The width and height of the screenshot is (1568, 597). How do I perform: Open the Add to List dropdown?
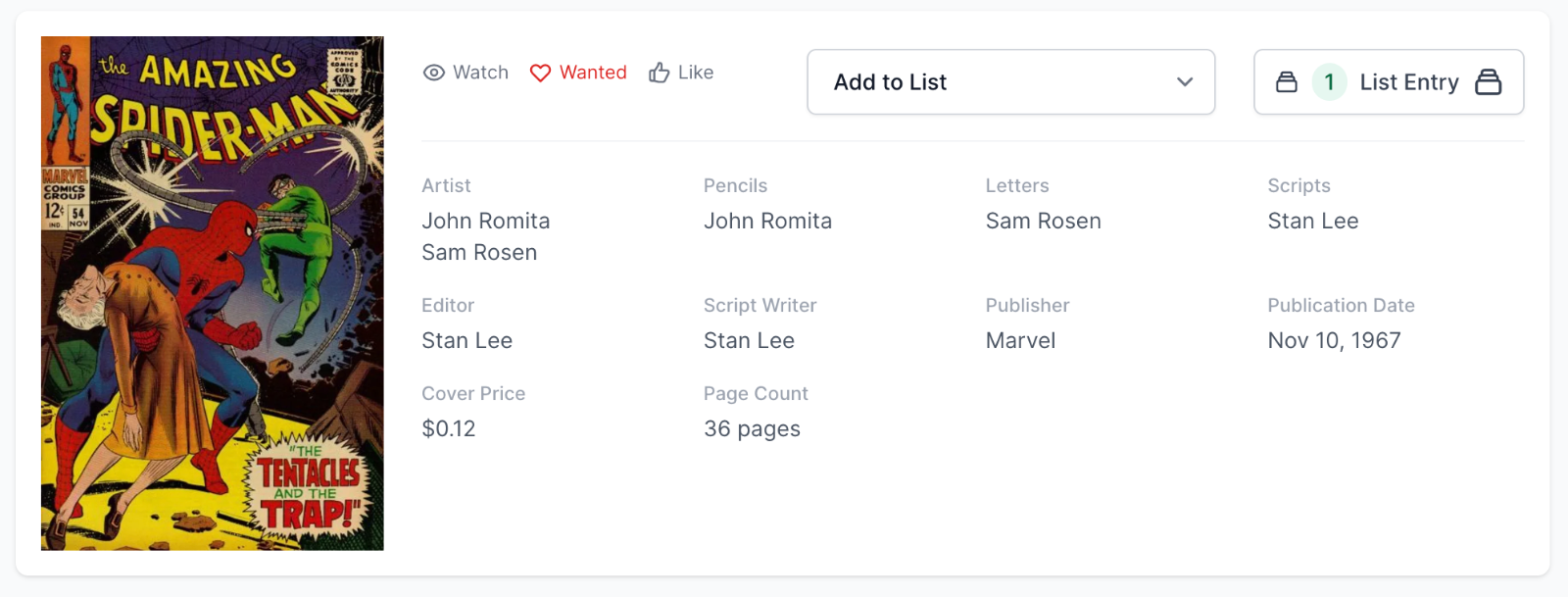(x=1009, y=82)
